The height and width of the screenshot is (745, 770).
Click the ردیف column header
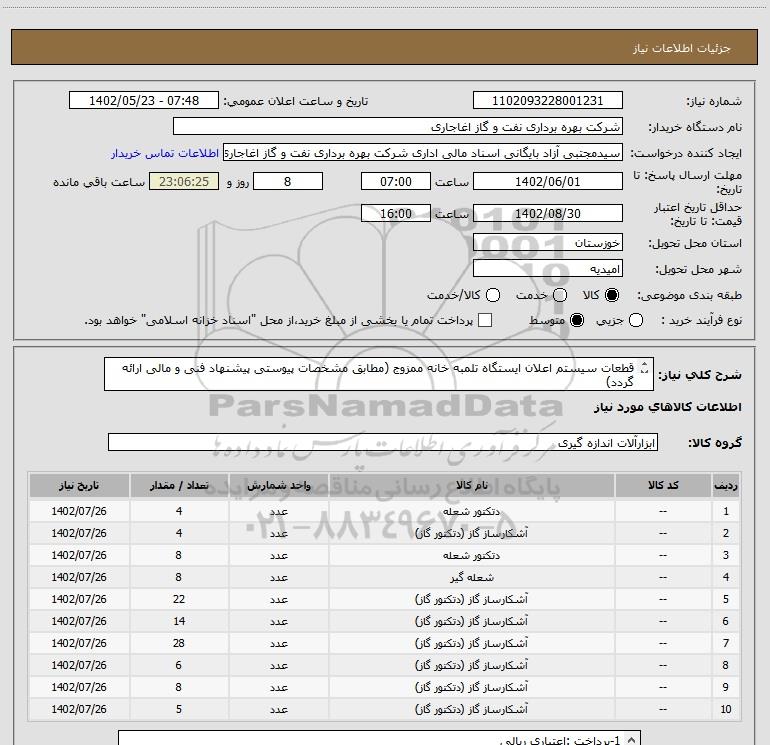coord(726,485)
